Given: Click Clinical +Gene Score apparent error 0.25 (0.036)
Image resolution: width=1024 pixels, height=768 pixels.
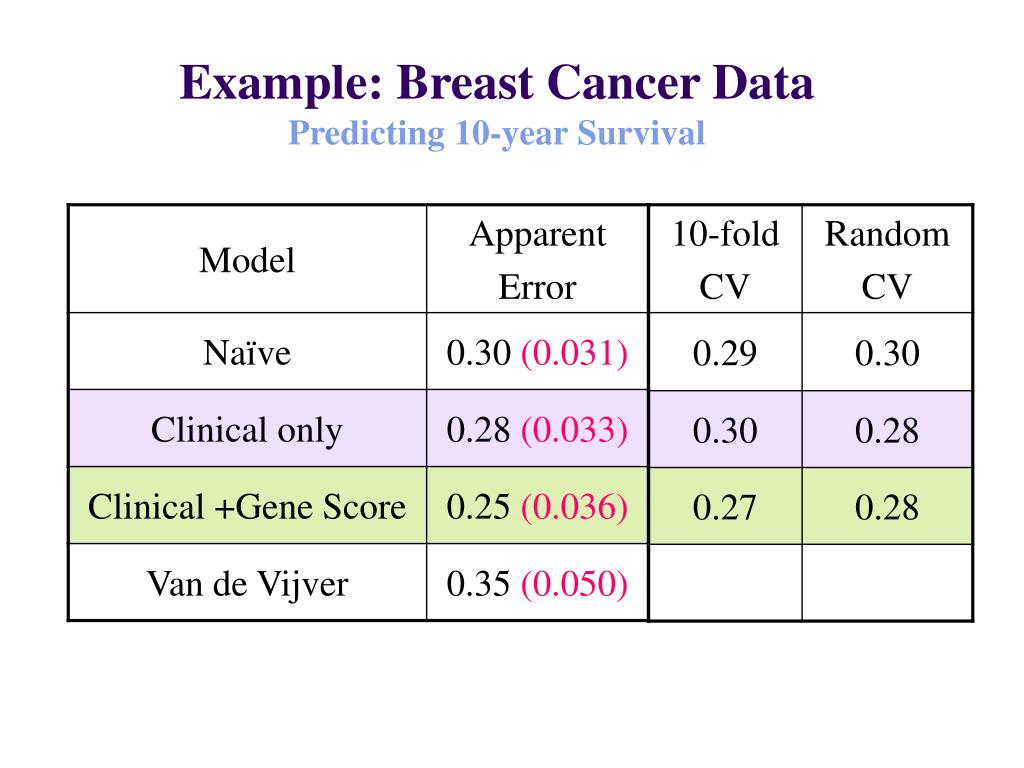Looking at the screenshot, I should (x=537, y=506).
